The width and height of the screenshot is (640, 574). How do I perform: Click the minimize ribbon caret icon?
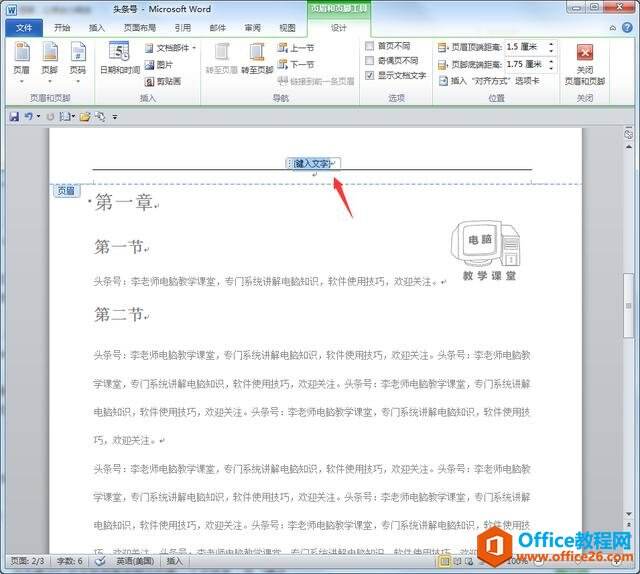pos(613,28)
